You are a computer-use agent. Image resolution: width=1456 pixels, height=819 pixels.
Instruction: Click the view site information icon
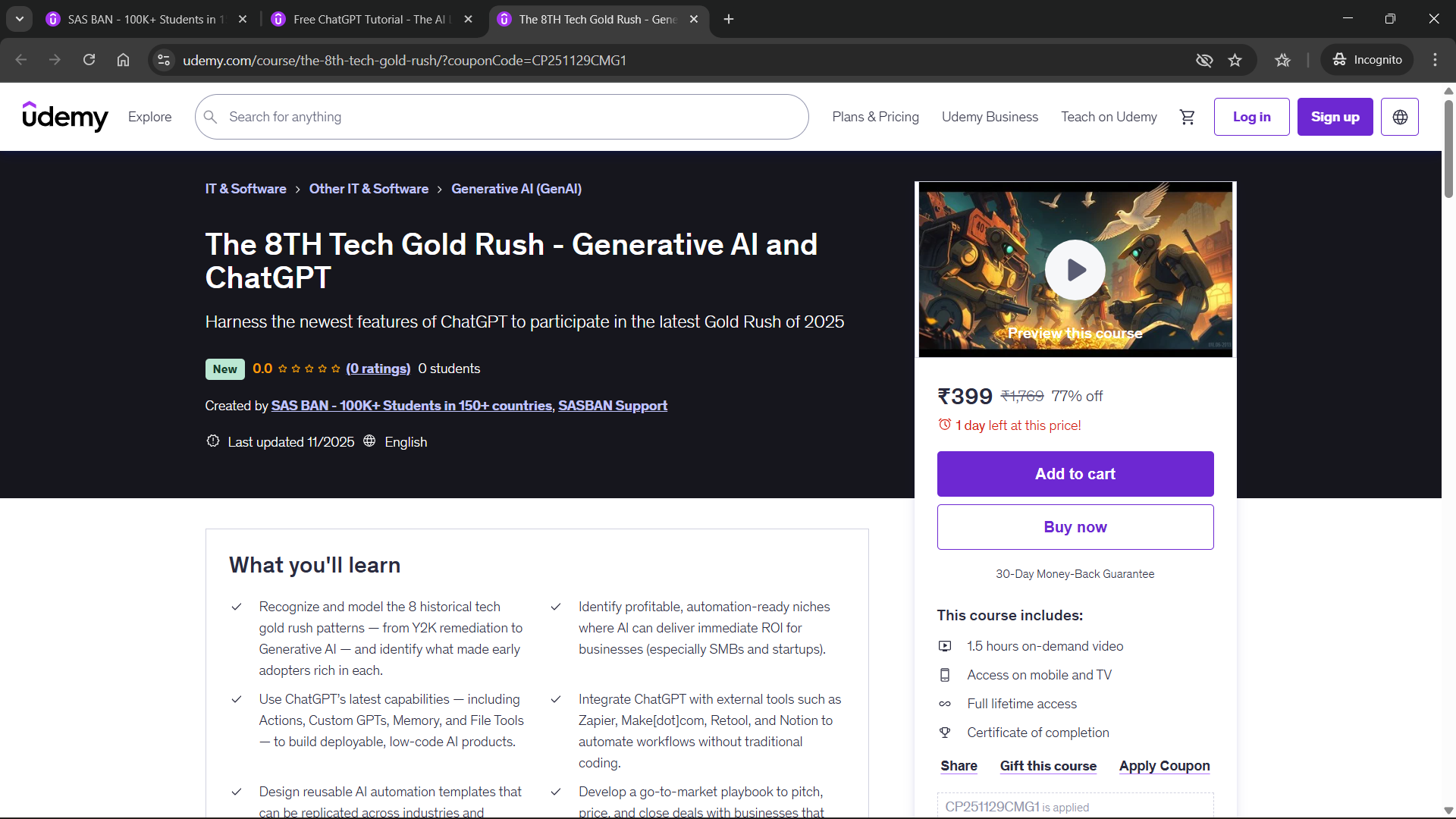click(164, 60)
